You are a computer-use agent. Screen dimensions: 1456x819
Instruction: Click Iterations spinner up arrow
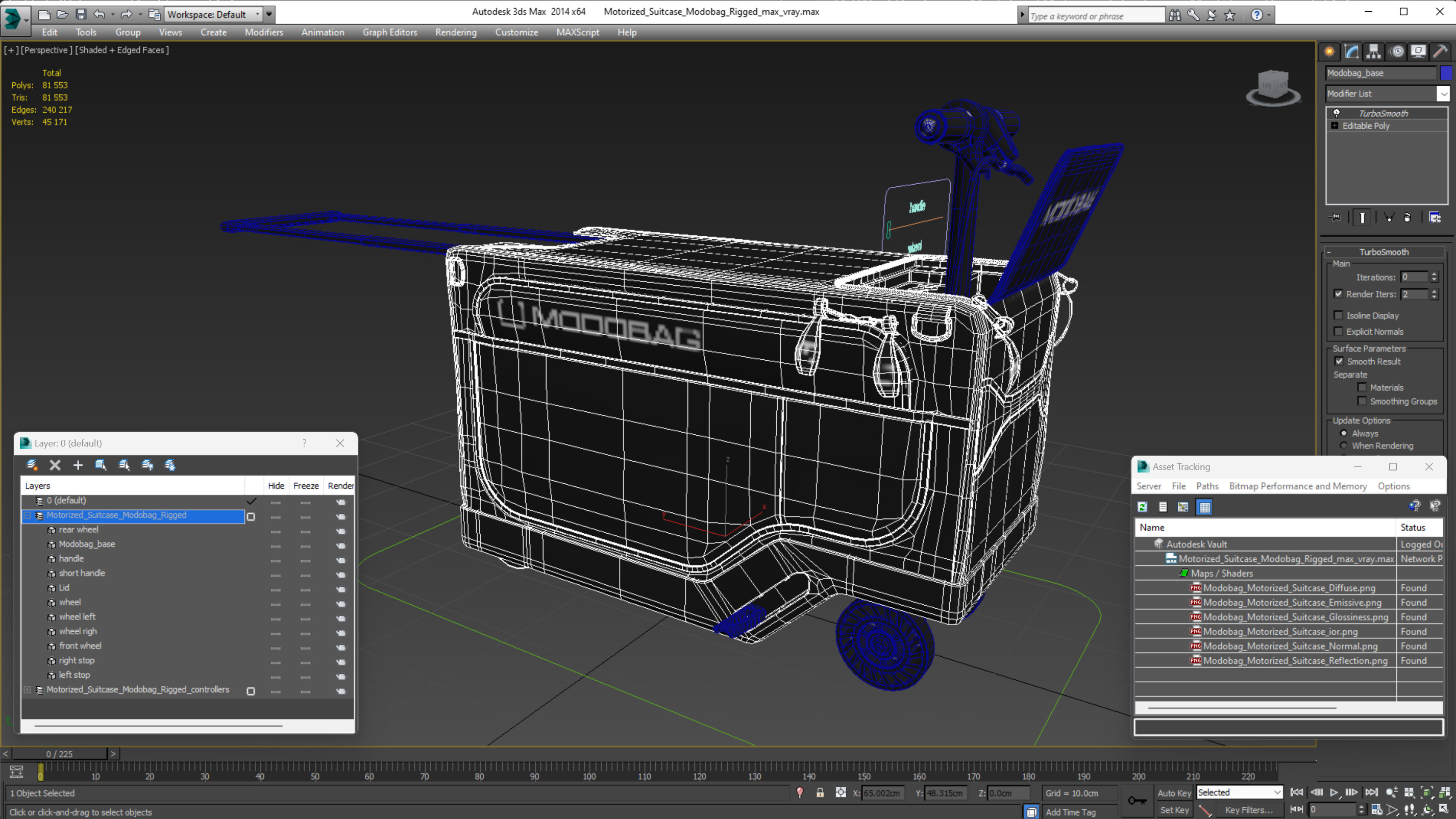[x=1434, y=274]
